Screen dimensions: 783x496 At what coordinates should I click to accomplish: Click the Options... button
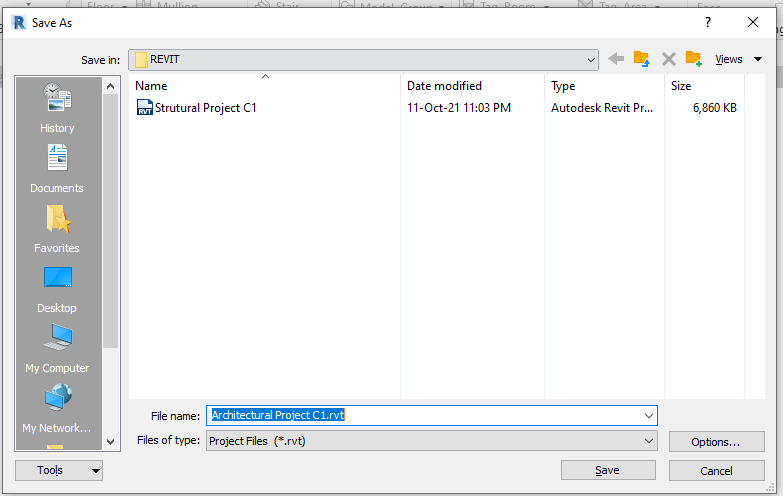717,442
